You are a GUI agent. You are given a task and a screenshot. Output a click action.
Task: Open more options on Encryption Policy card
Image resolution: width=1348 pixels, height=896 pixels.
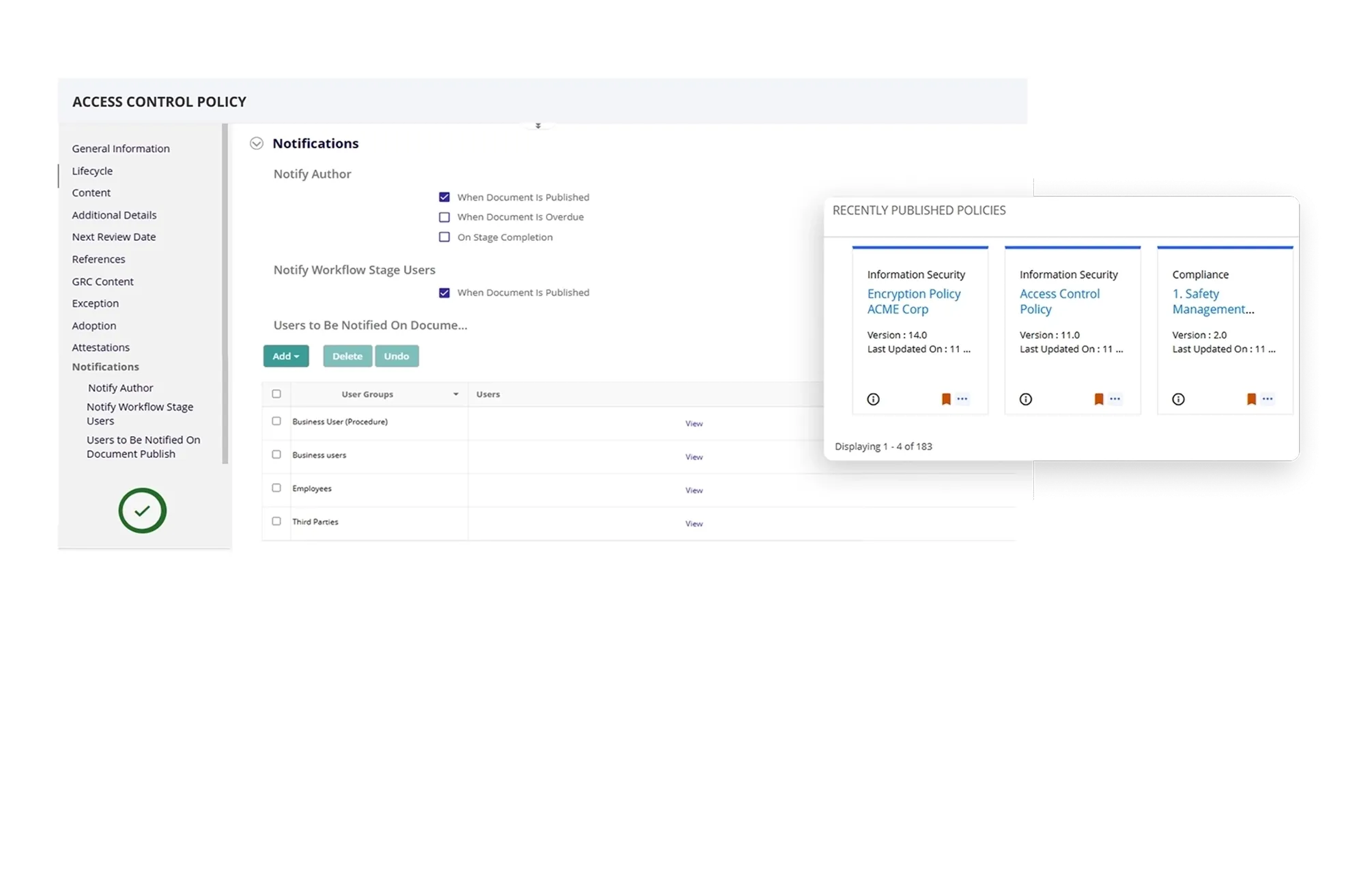click(x=962, y=399)
